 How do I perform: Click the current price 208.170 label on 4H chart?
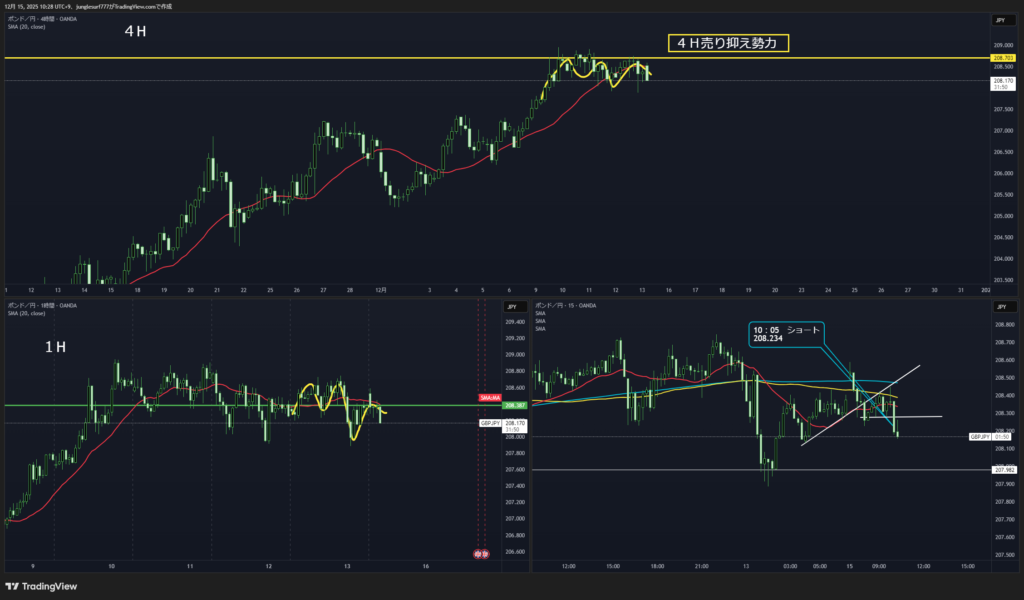[x=1001, y=80]
